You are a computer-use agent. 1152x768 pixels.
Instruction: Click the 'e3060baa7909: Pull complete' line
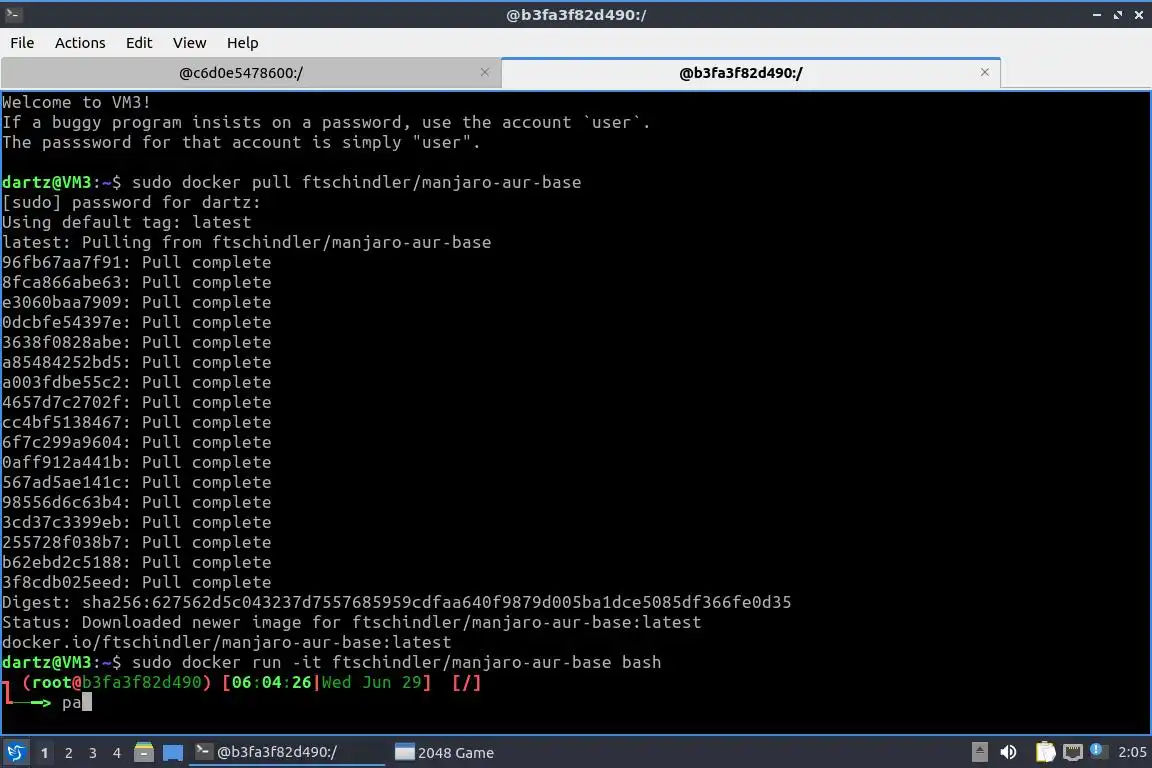137,302
